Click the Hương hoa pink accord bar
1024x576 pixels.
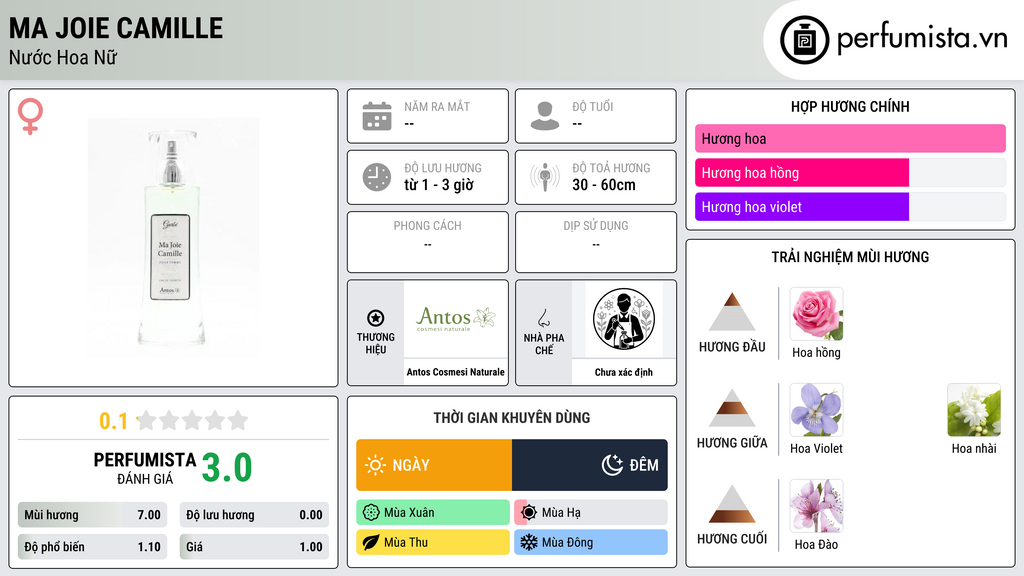pyautogui.click(x=850, y=138)
